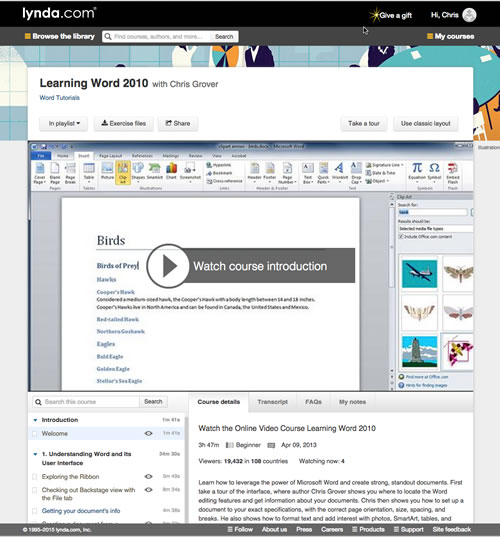Click the lynda.com logo
This screenshot has height=537, width=500.
tap(59, 13)
